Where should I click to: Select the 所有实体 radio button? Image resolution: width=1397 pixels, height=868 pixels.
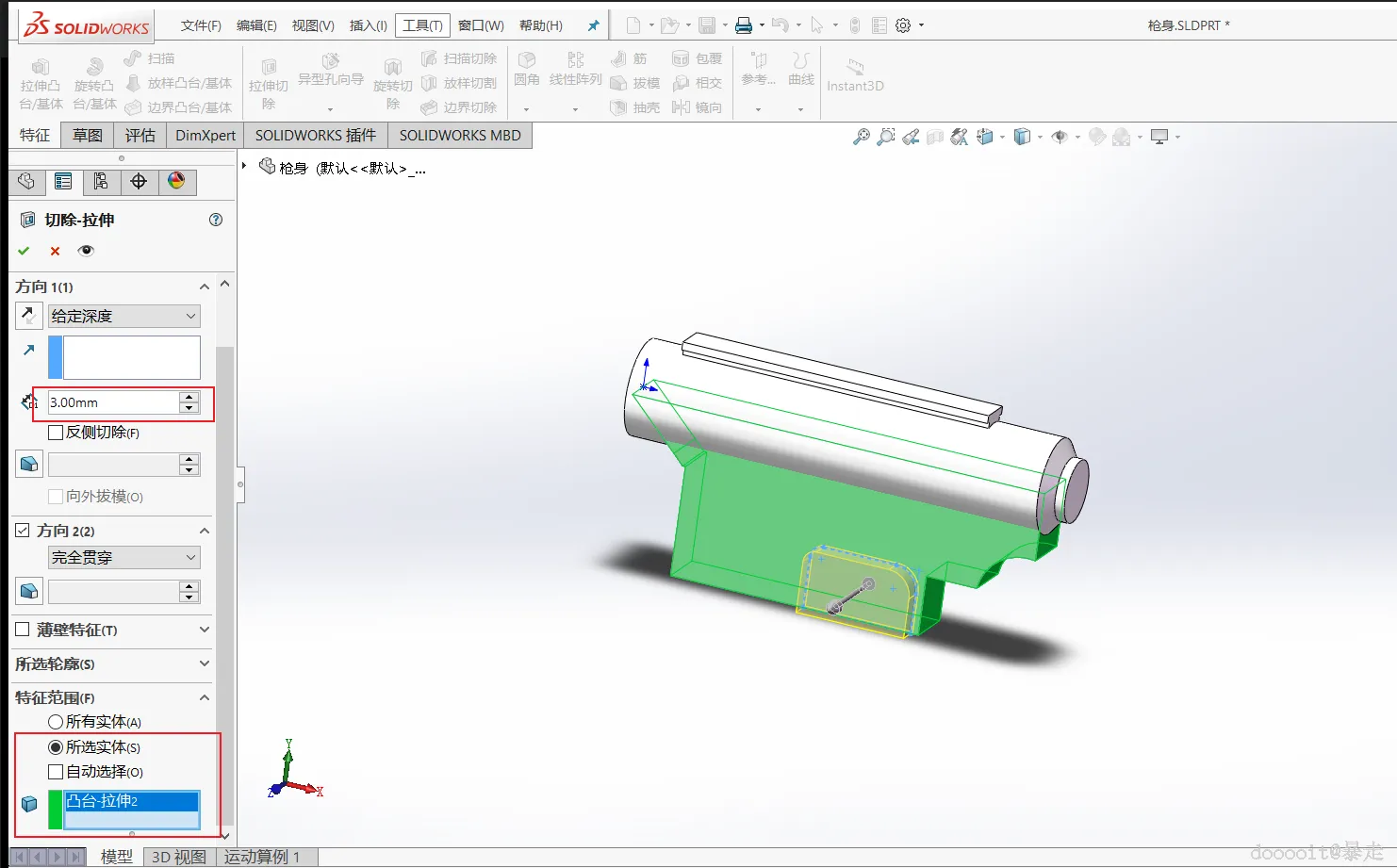click(56, 722)
